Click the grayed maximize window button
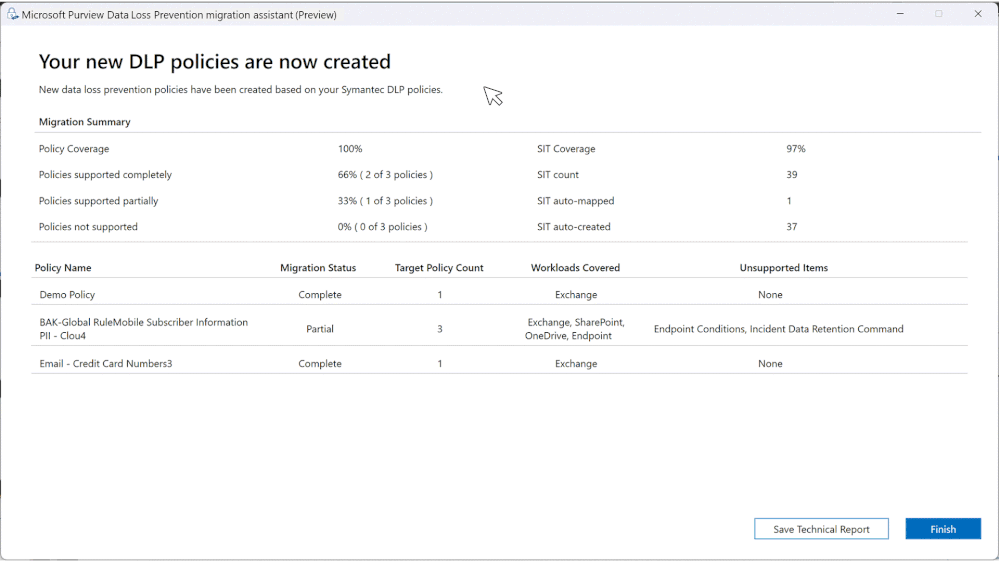This screenshot has height=562, width=999. (x=938, y=13)
